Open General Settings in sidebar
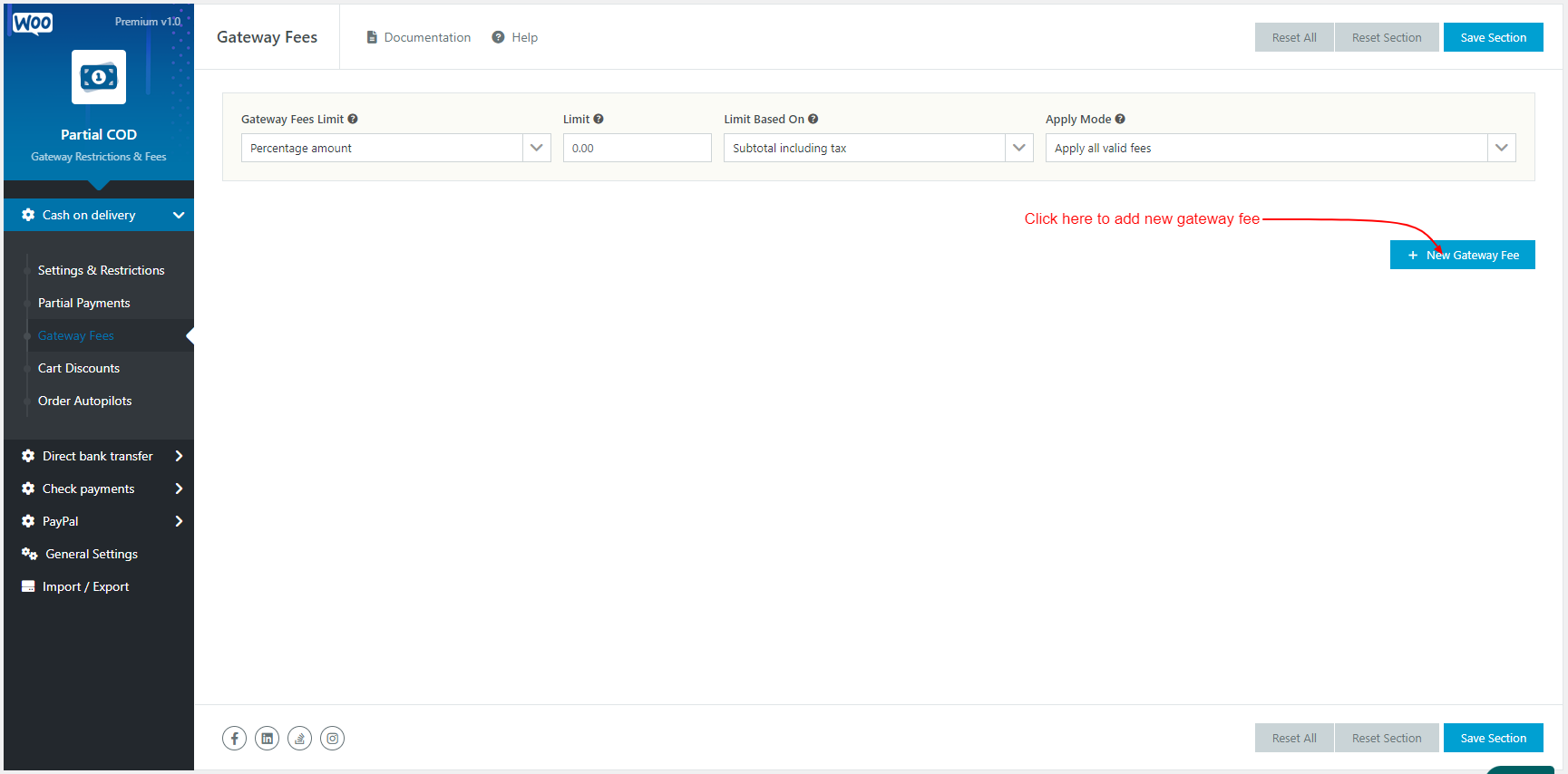Image resolution: width=1568 pixels, height=774 pixels. click(x=92, y=554)
